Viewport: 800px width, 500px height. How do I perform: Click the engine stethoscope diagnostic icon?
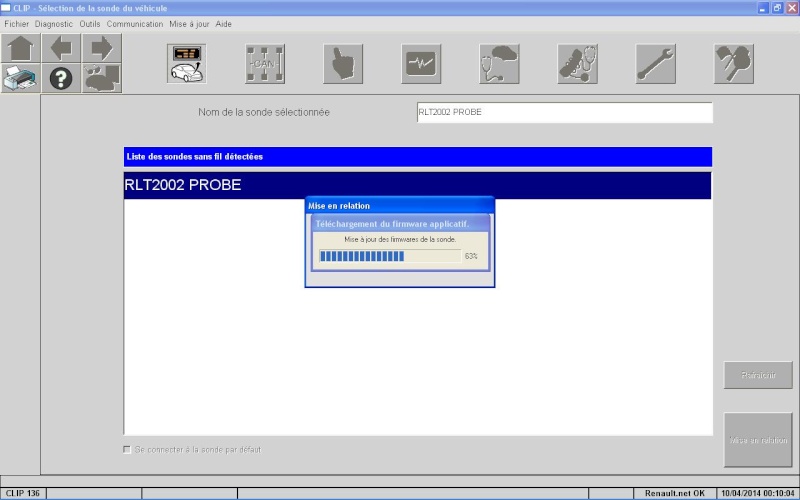point(578,64)
